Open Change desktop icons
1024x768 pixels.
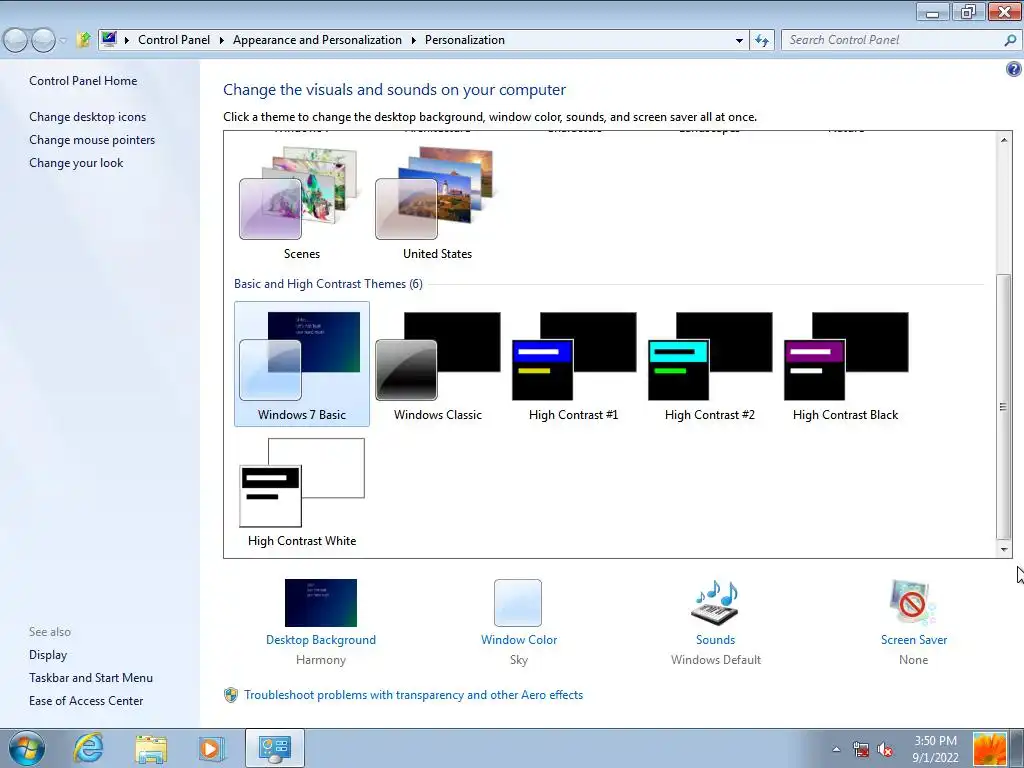(88, 117)
